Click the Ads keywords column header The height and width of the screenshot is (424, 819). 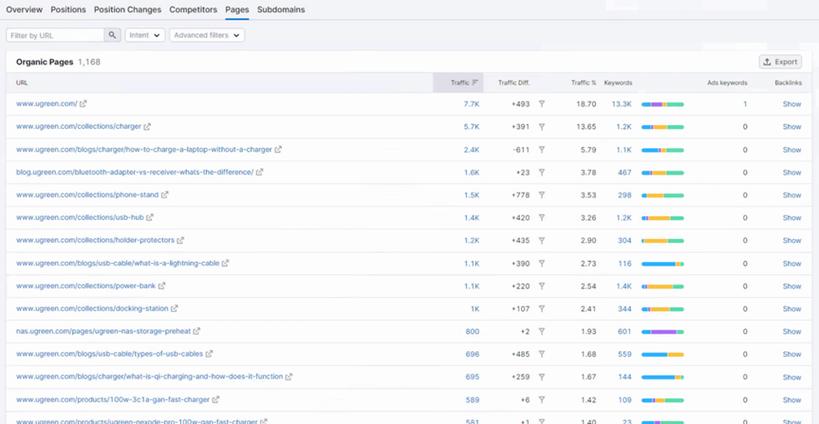click(727, 83)
